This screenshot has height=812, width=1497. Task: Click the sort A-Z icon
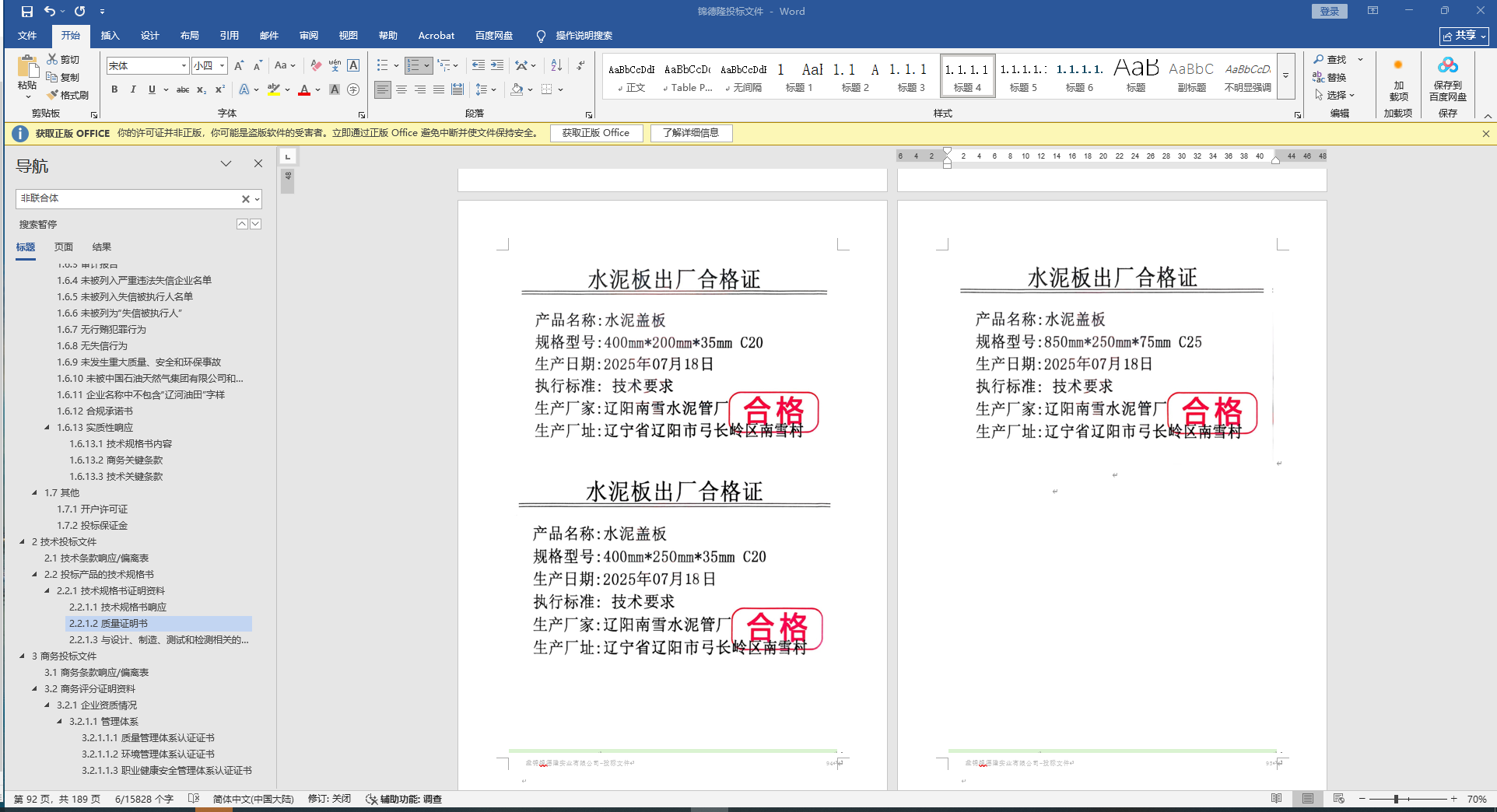click(556, 66)
